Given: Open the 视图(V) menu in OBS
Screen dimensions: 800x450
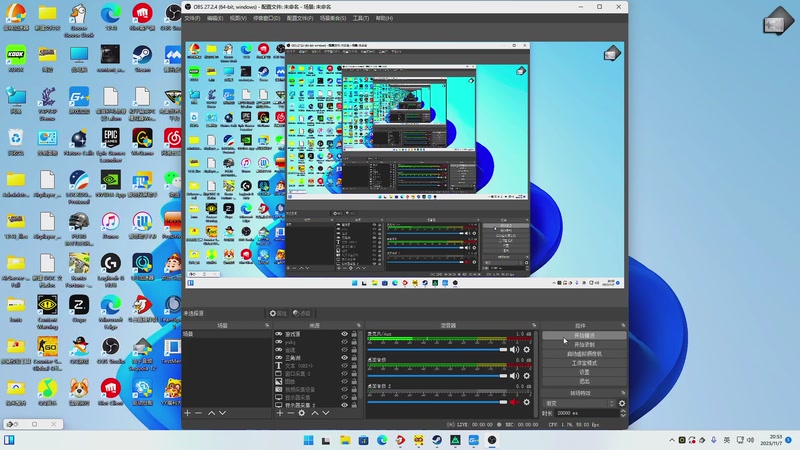Looking at the screenshot, I should pos(238,18).
